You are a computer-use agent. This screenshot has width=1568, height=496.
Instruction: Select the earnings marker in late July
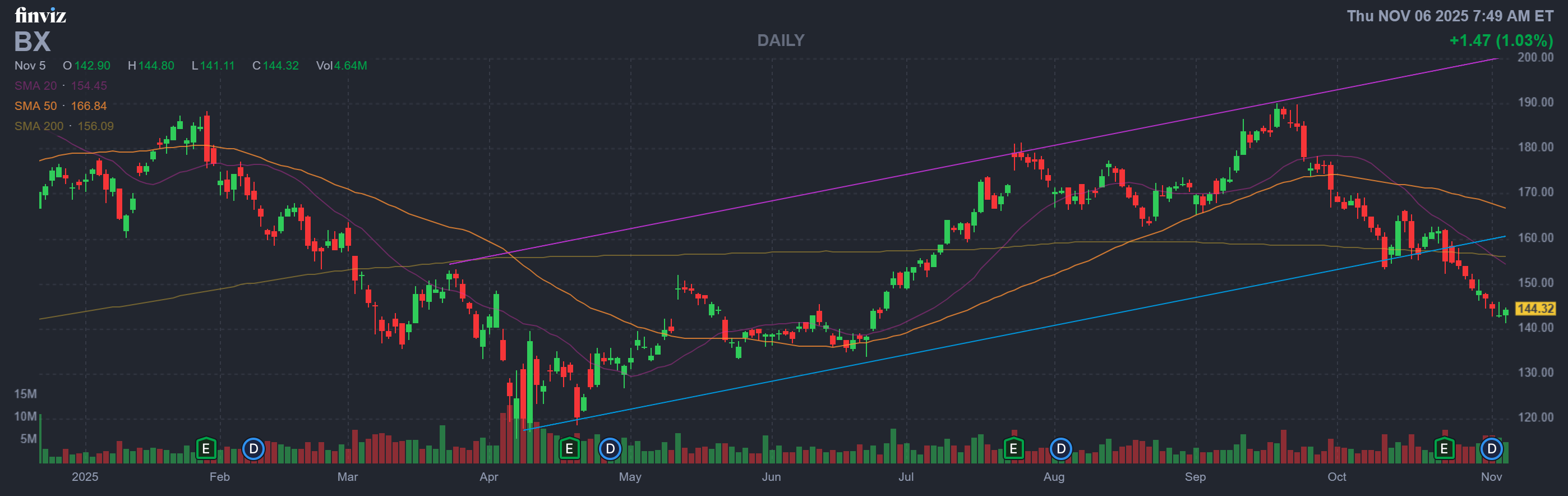coord(1013,449)
